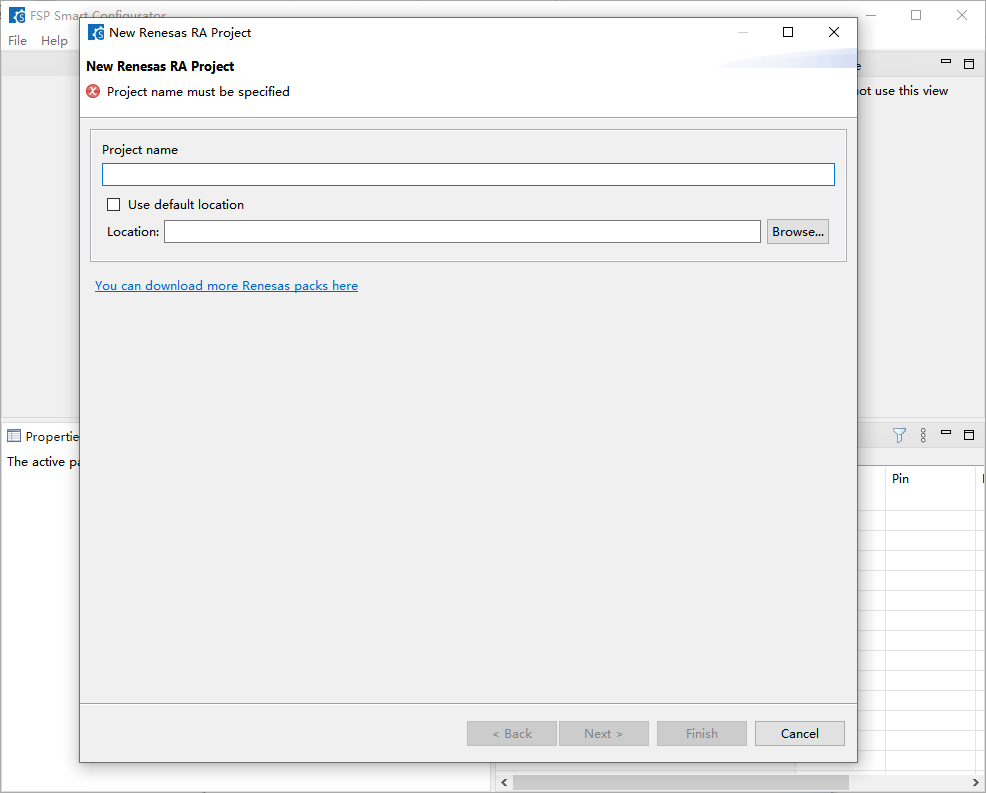Open the Help menu in FSP Smart Configurator
Image resolution: width=986 pixels, height=793 pixels.
point(54,40)
